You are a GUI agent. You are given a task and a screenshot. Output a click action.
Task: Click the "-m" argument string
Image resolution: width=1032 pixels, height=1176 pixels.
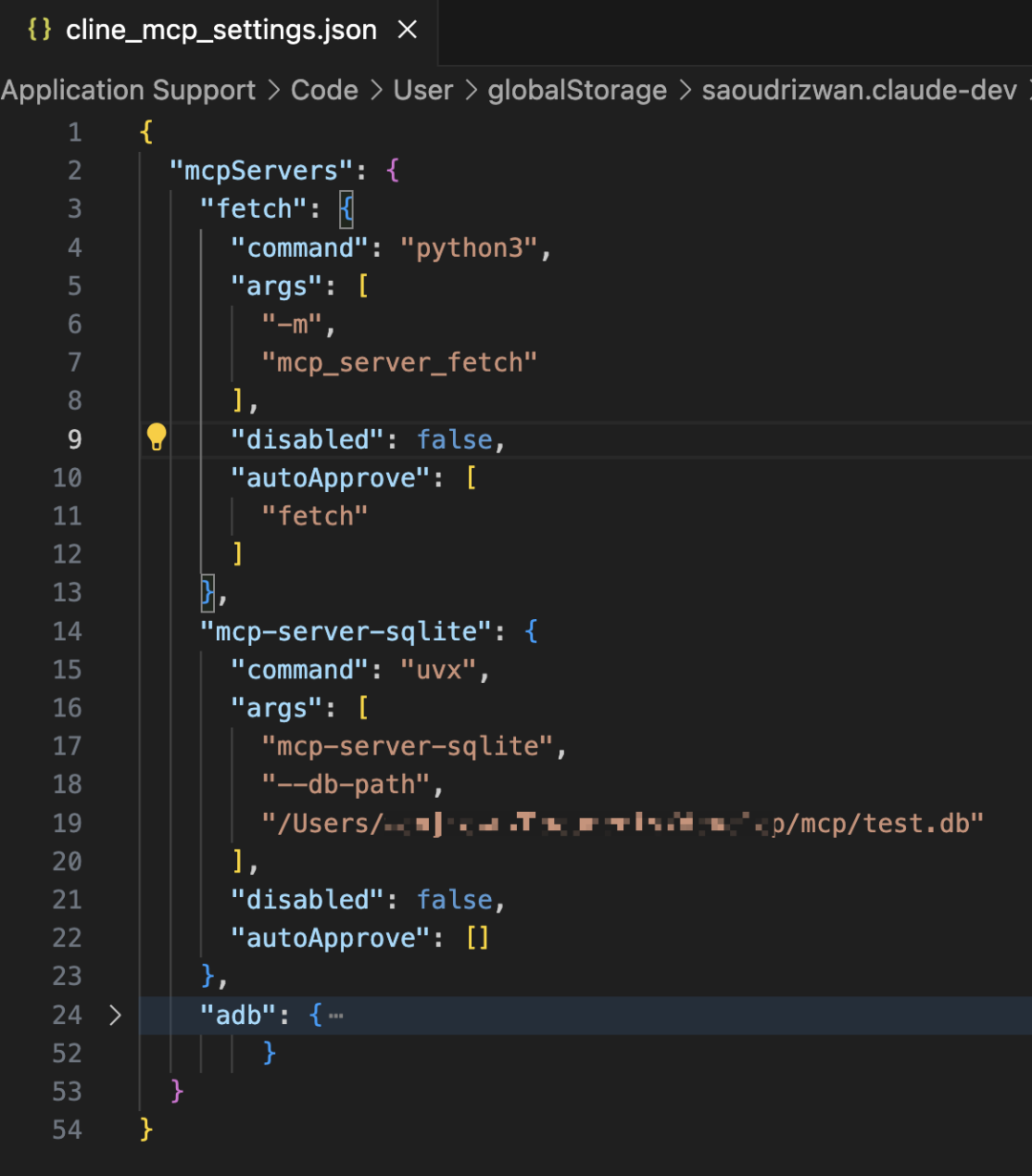click(292, 325)
